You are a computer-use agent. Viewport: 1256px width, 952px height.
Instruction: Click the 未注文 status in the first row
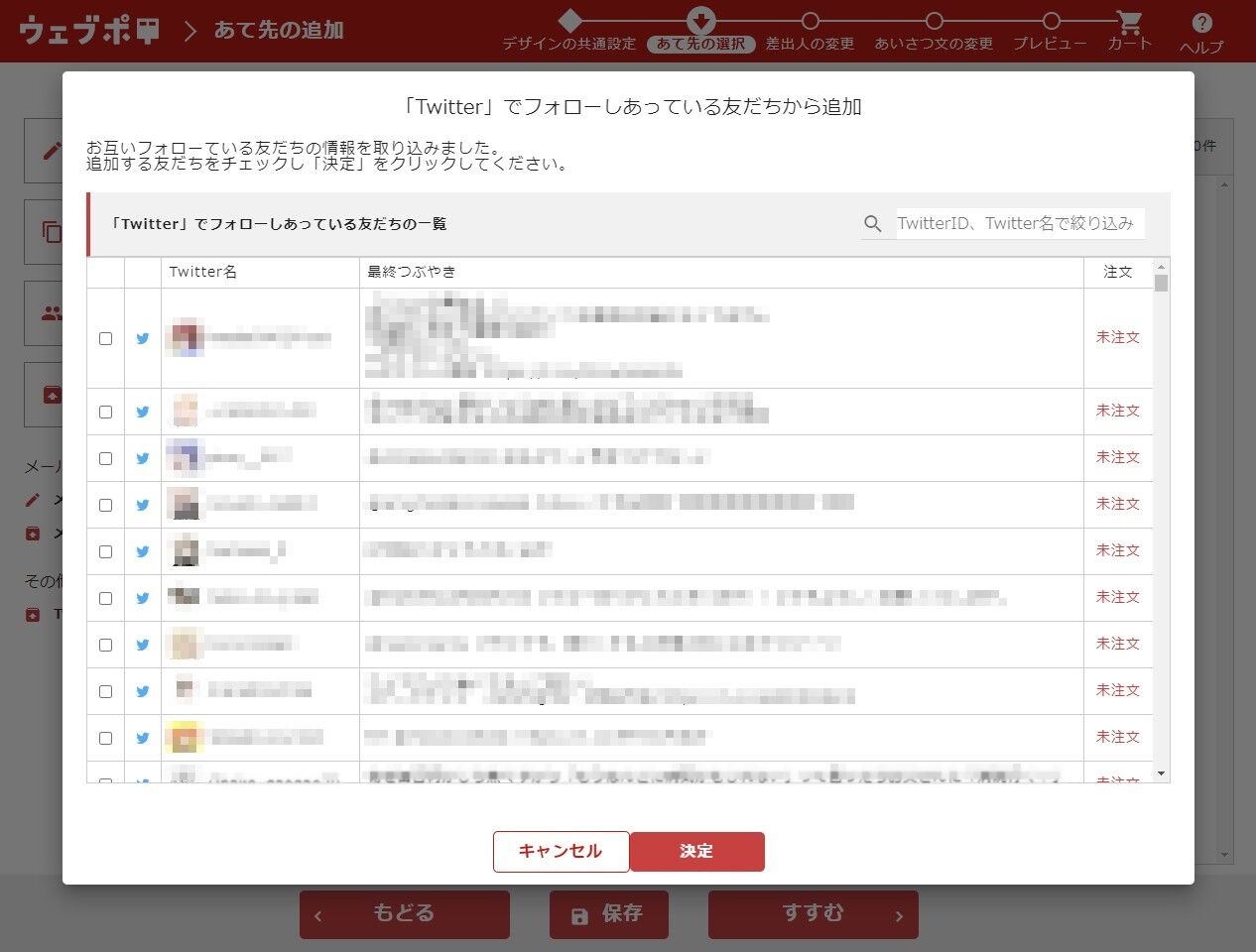point(1118,337)
